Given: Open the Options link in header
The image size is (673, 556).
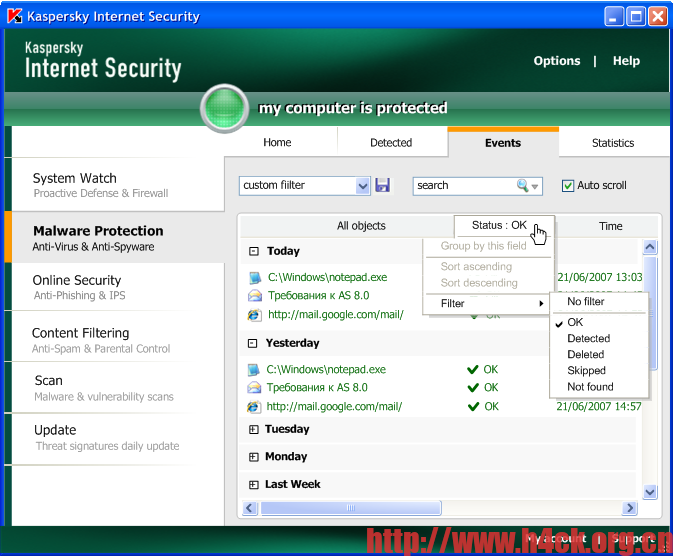Looking at the screenshot, I should 557,61.
